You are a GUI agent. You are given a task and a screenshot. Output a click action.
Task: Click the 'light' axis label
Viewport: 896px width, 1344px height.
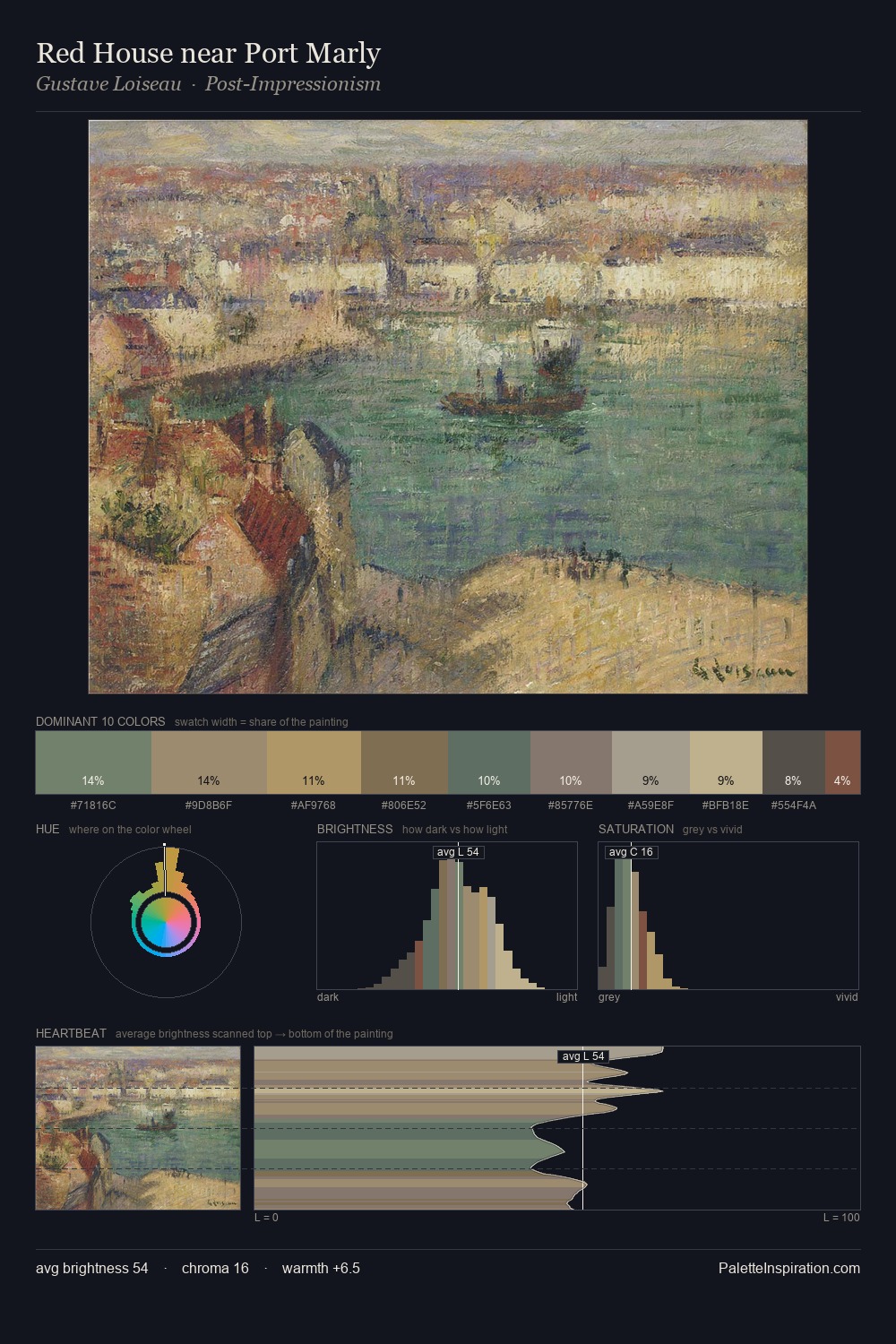coord(566,997)
